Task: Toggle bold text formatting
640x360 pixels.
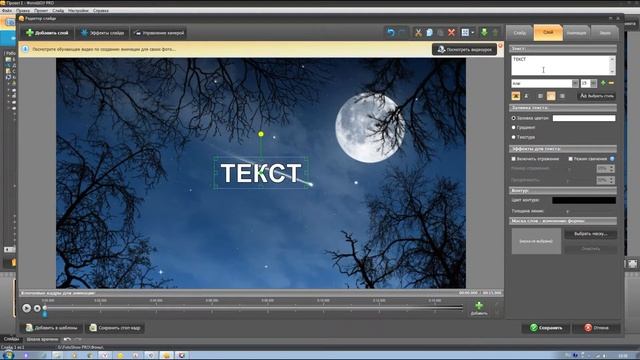Action: point(516,96)
